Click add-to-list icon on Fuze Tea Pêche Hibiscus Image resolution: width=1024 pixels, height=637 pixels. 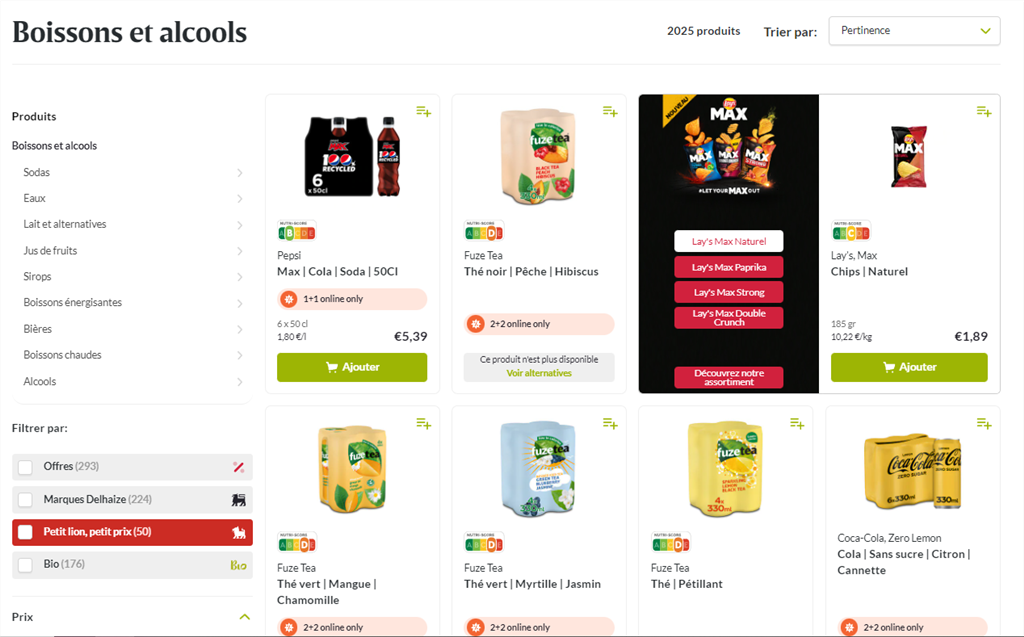click(610, 112)
